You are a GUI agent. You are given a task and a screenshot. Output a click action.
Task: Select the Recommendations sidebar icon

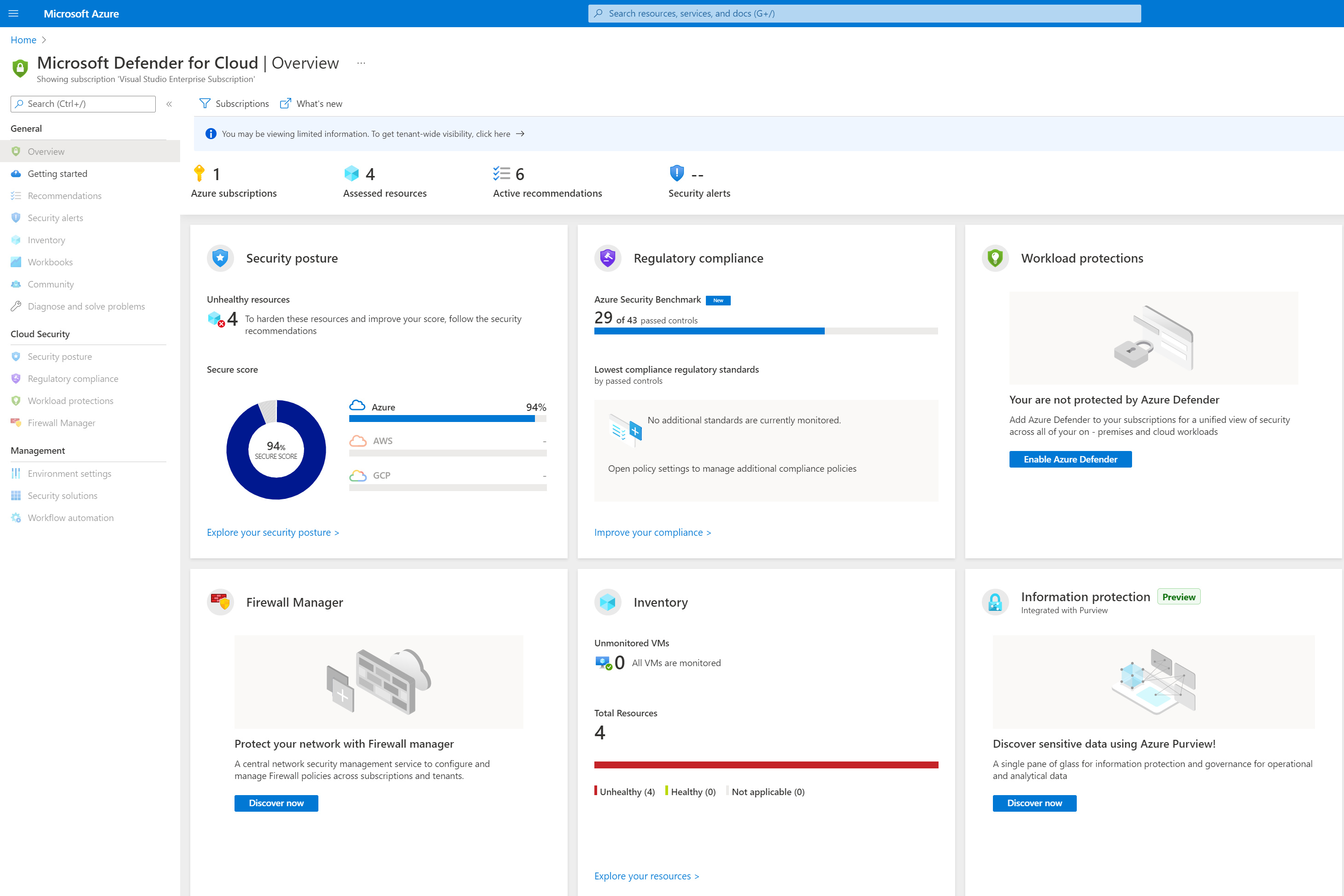[x=16, y=195]
